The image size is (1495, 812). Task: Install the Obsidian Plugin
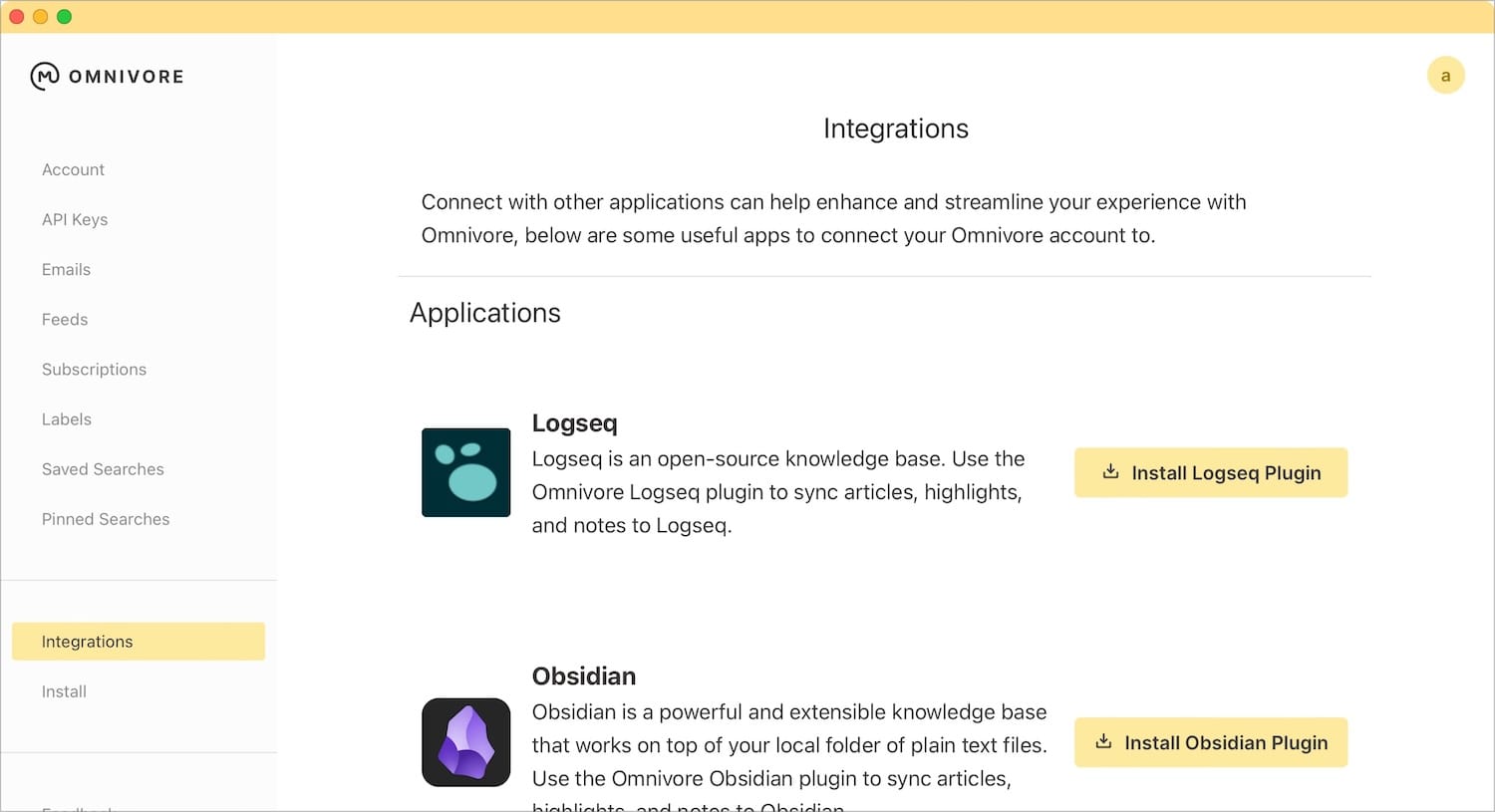(1211, 742)
